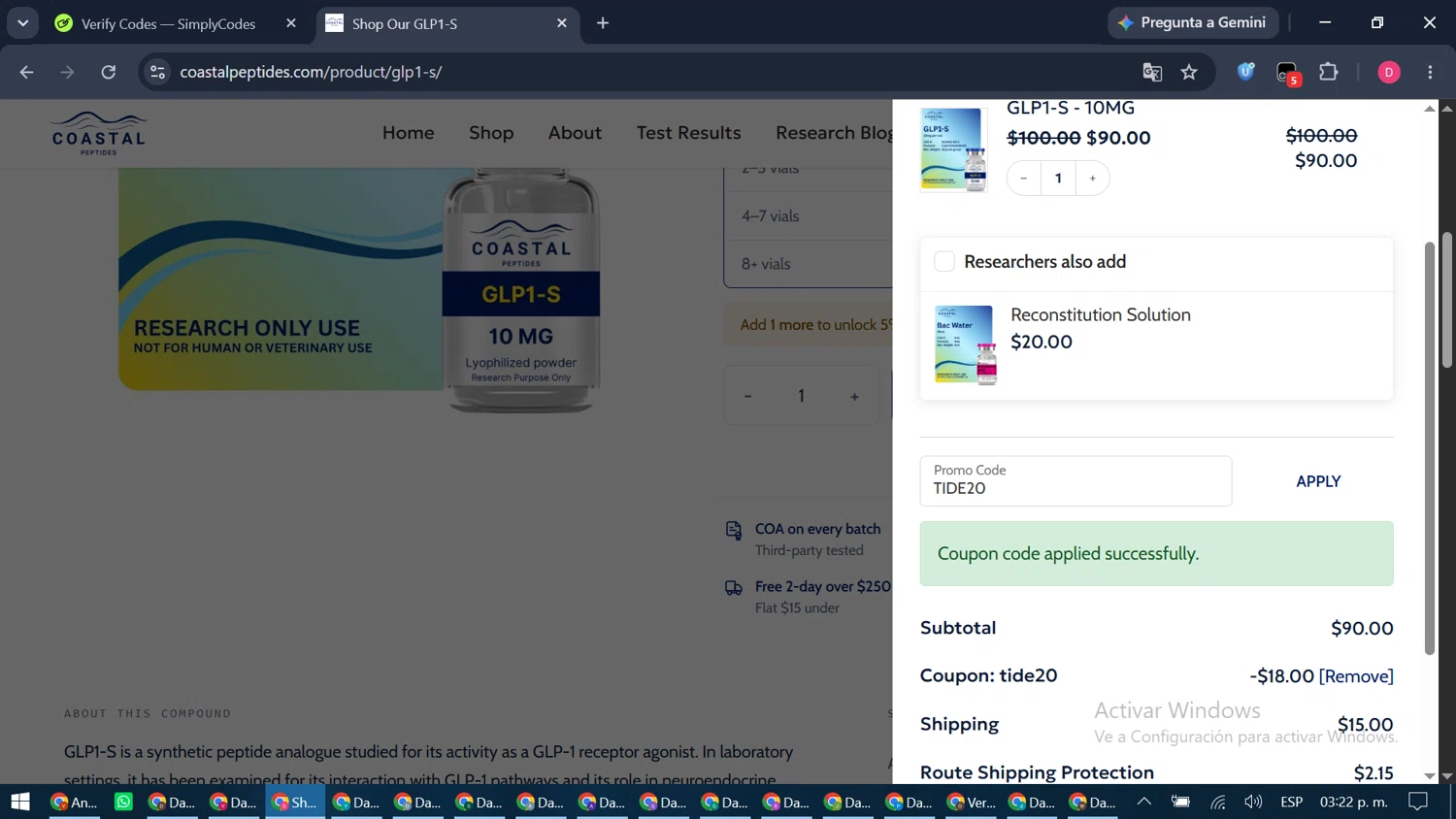This screenshot has height=819, width=1456.
Task: Decrease quantity on the product page
Action: (x=747, y=396)
